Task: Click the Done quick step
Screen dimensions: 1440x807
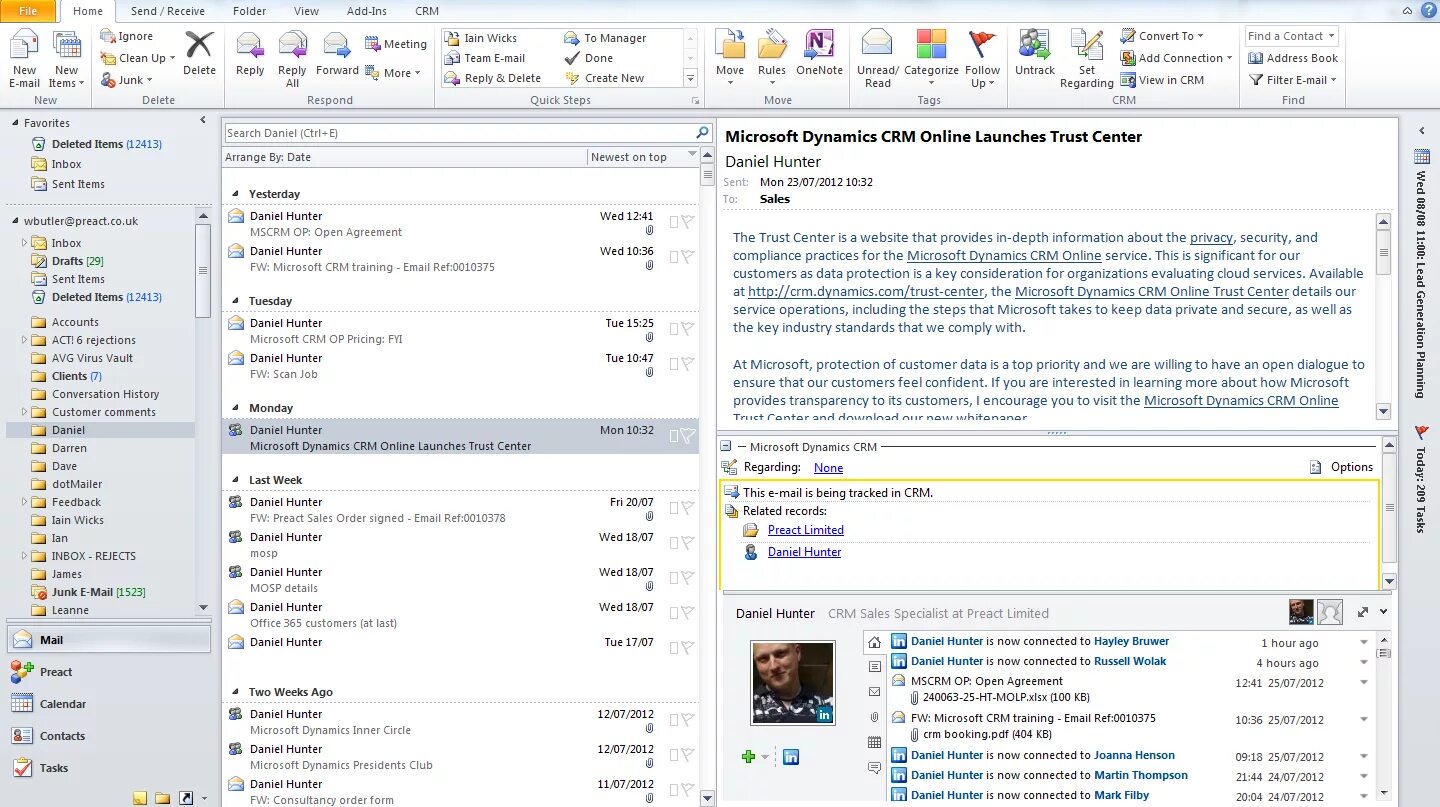Action: click(590, 58)
